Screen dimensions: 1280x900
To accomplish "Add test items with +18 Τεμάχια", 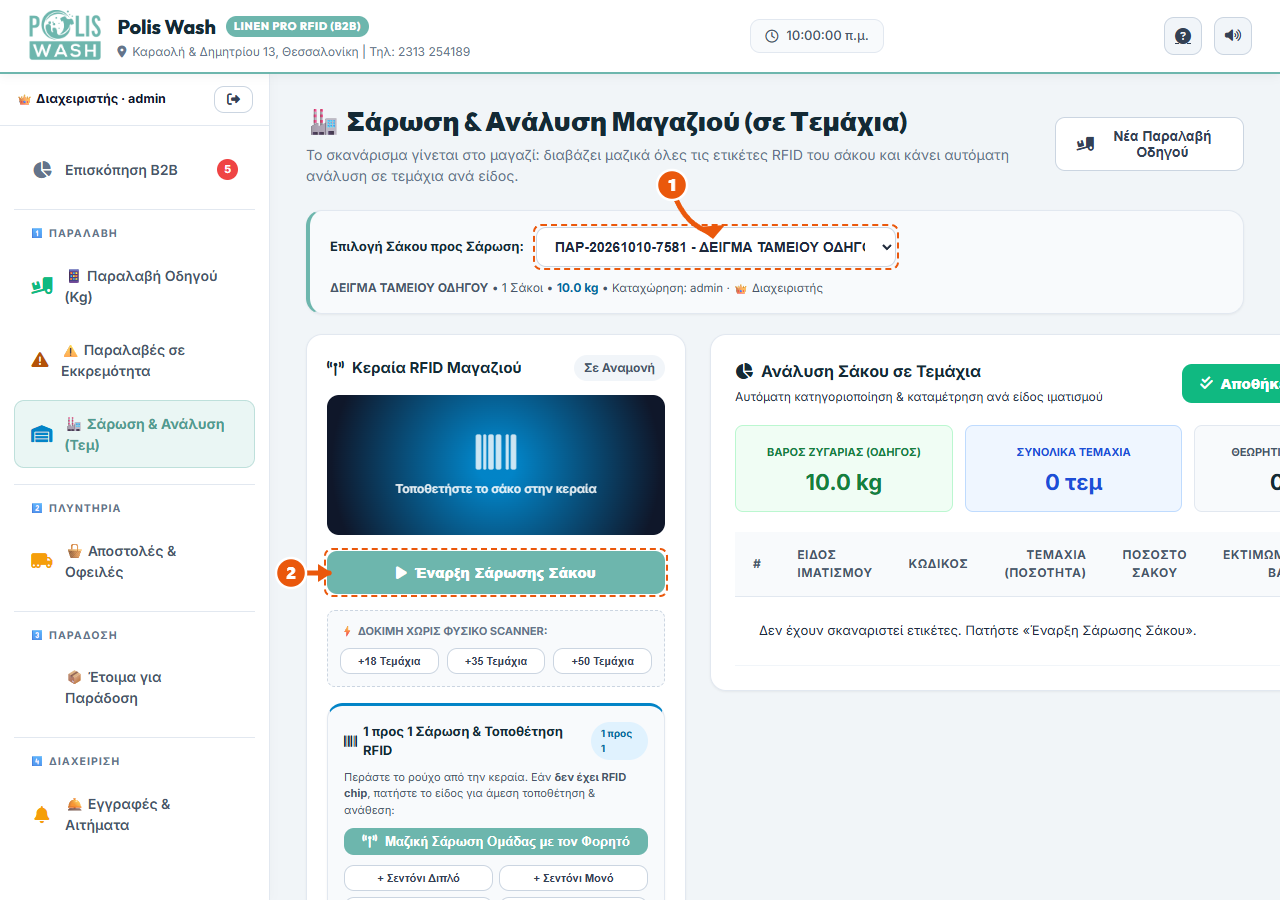I will (x=389, y=661).
